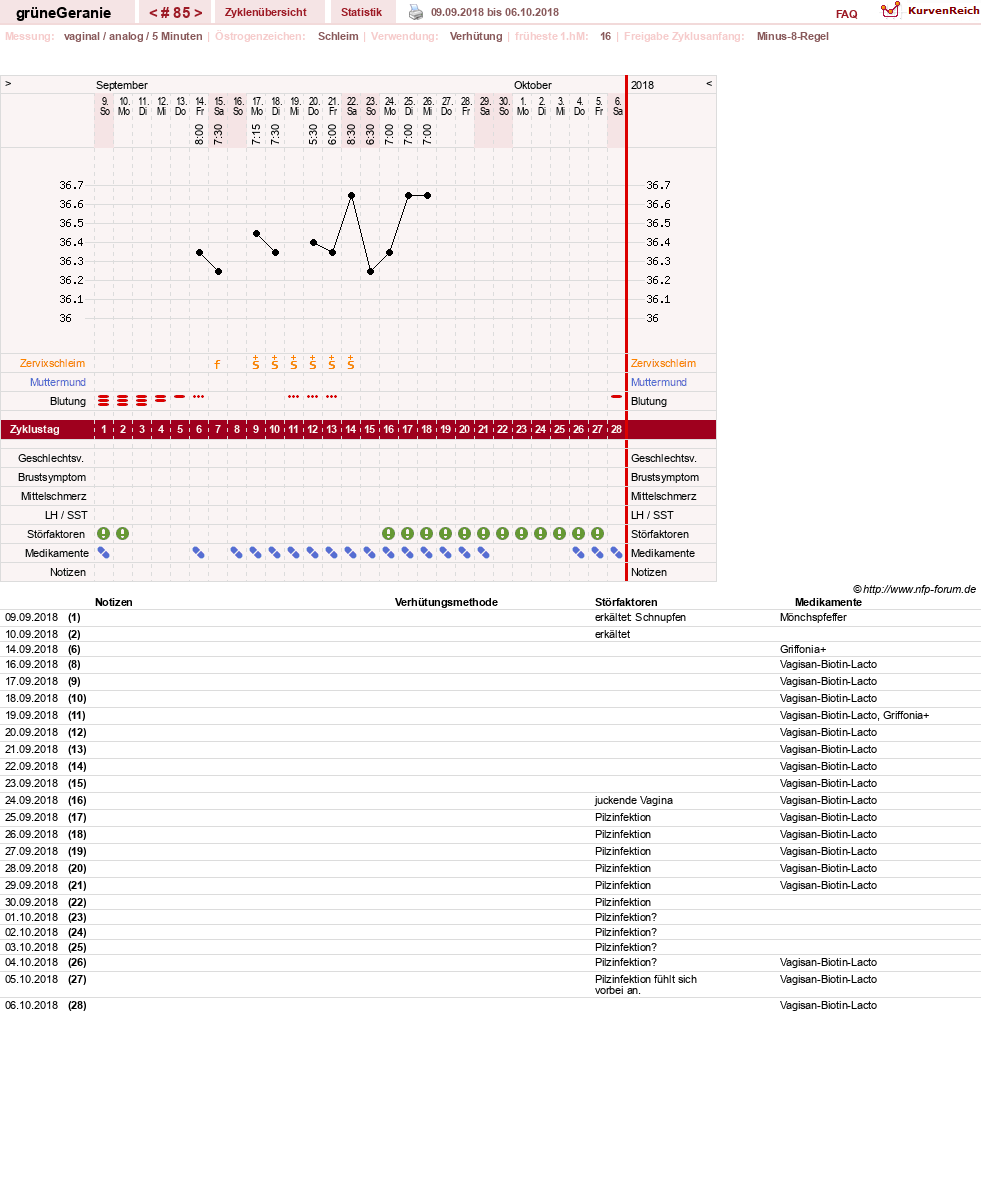Click the medication pill icon on cycle day 6
This screenshot has width=981, height=1195.
[199, 553]
